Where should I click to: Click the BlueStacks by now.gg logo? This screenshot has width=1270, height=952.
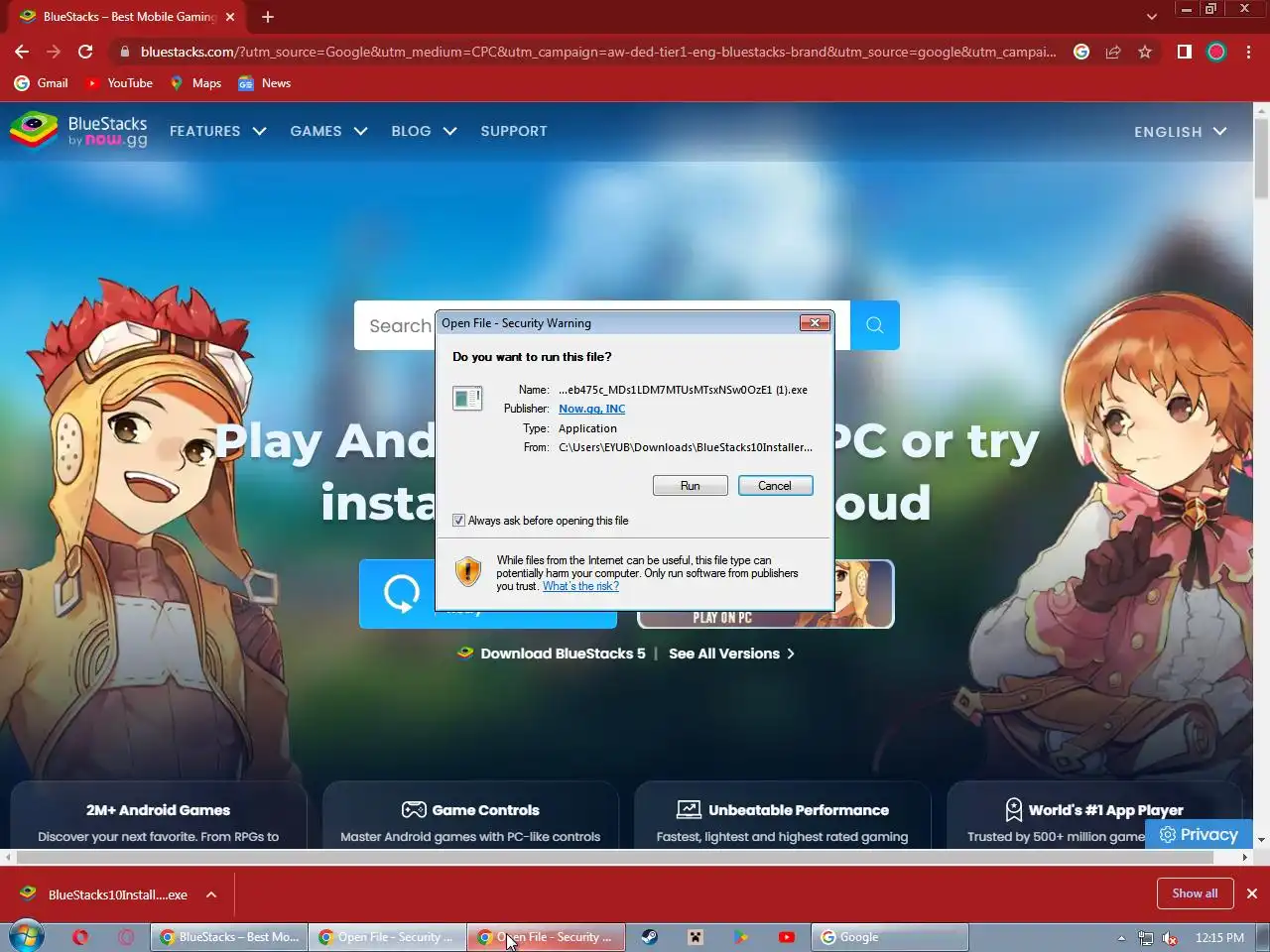(x=78, y=131)
